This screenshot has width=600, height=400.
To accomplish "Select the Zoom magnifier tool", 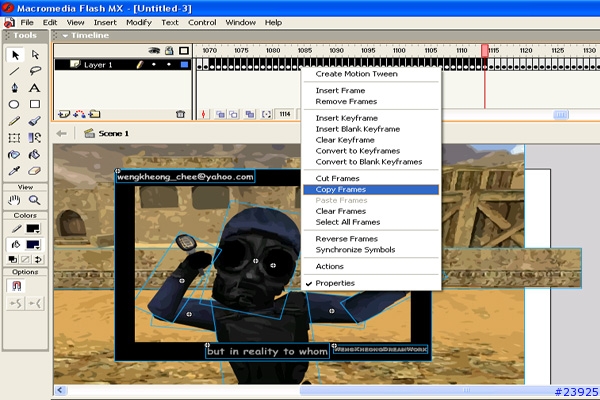I will click(35, 200).
